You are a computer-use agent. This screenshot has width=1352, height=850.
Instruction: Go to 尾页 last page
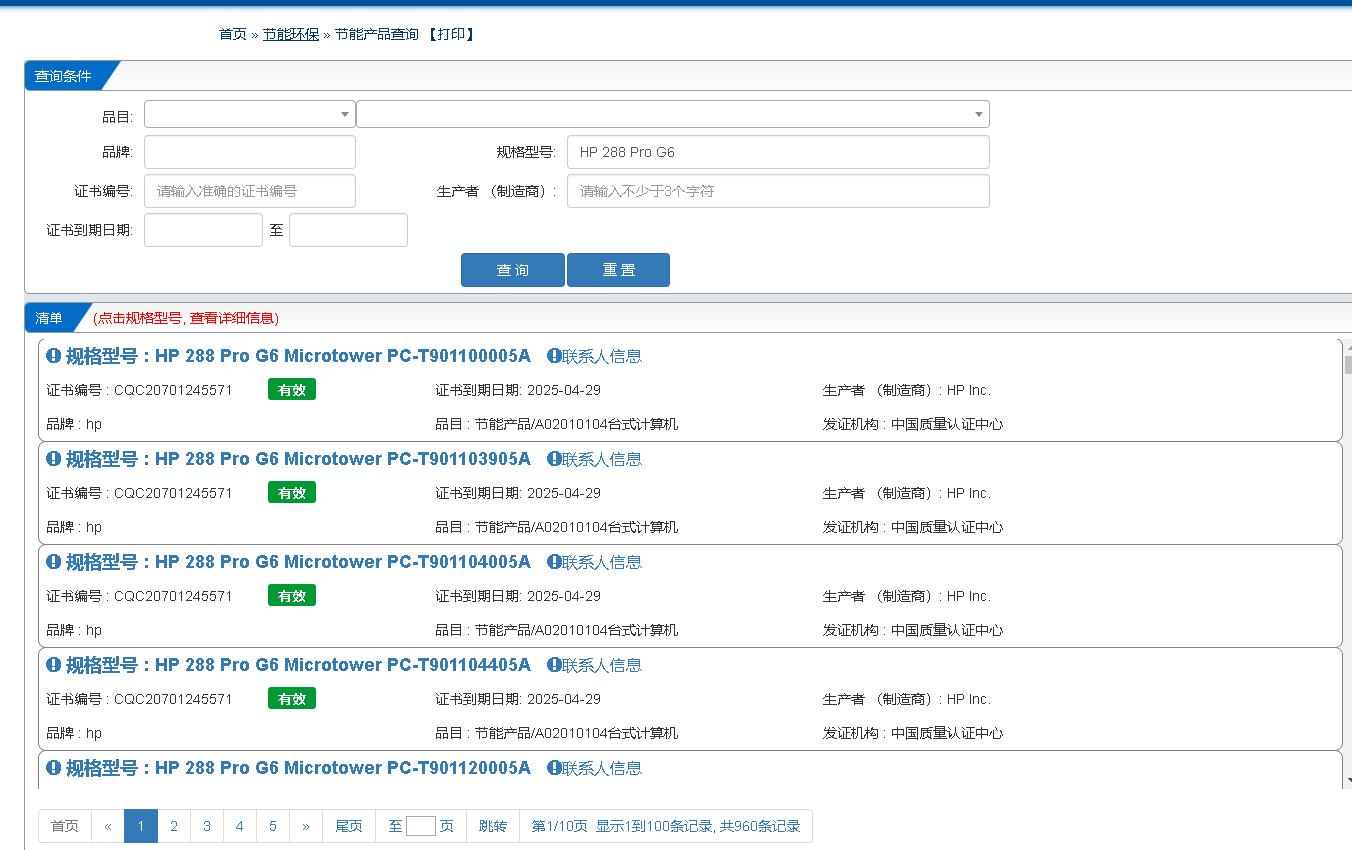tap(349, 826)
